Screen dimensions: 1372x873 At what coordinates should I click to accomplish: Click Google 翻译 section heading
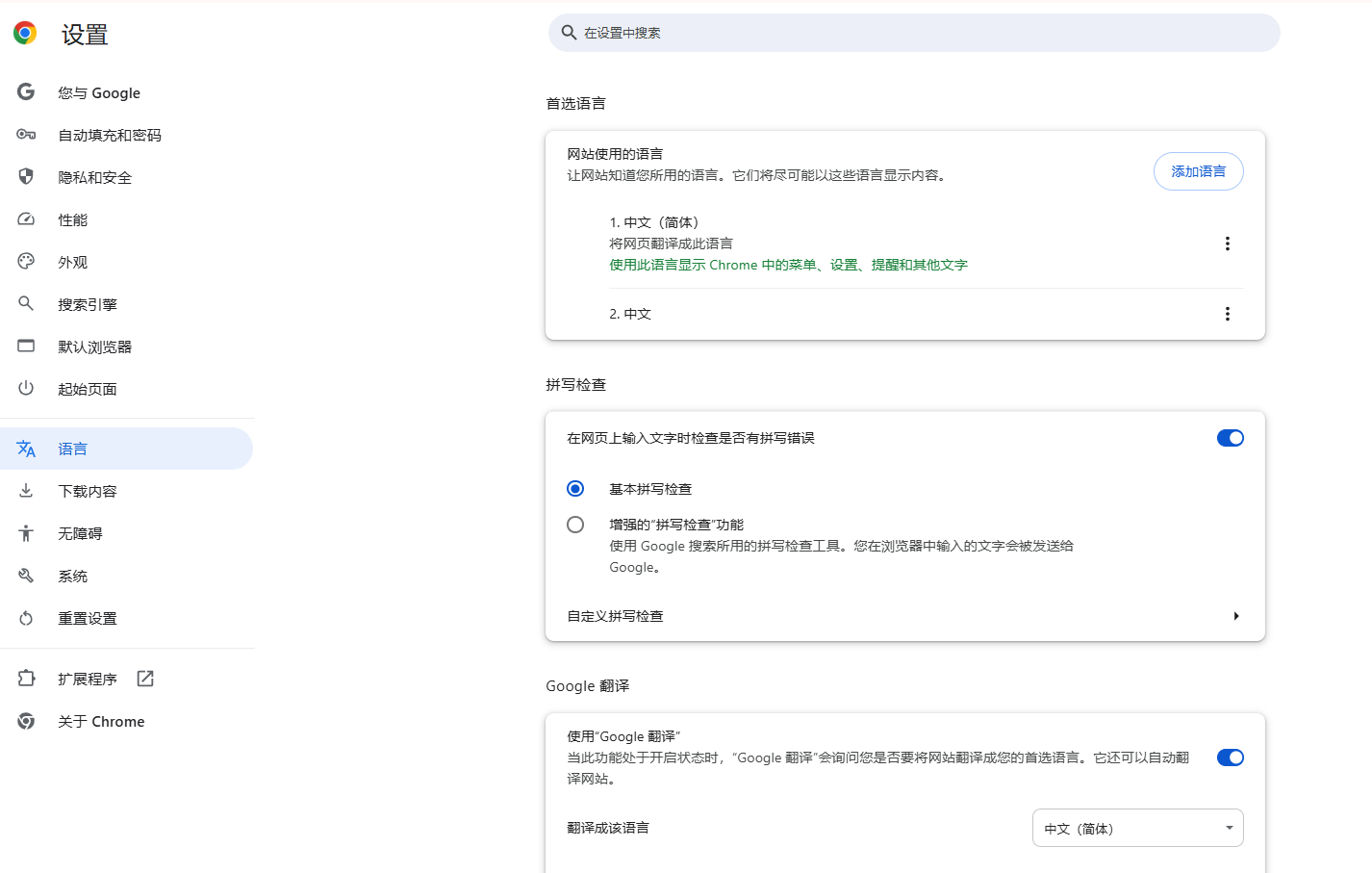click(x=587, y=685)
